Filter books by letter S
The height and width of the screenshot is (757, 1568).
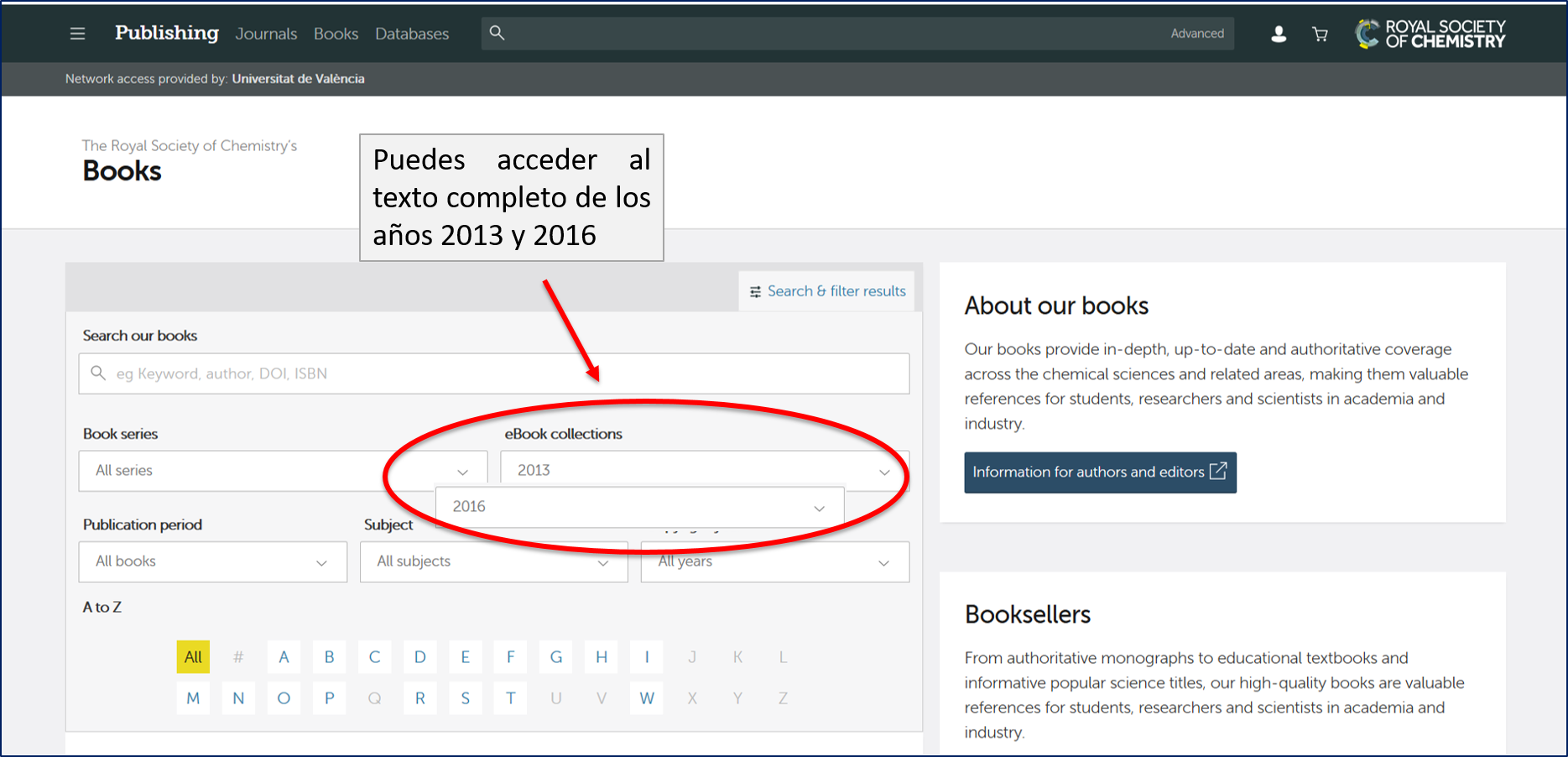tap(465, 698)
